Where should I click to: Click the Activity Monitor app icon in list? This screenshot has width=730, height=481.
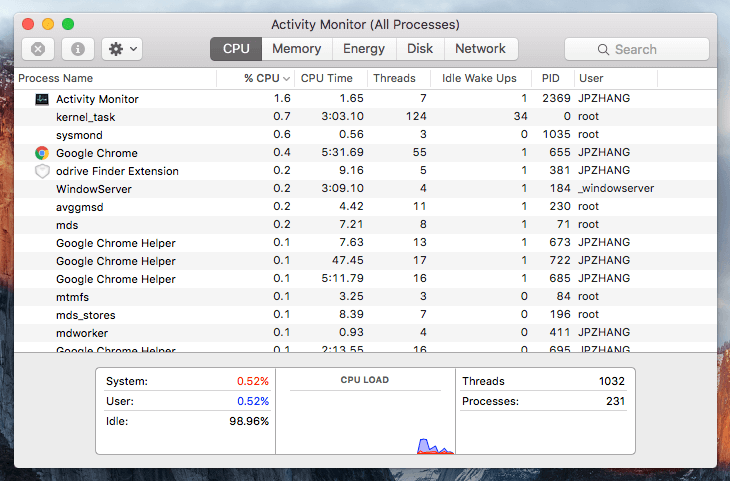coord(42,99)
